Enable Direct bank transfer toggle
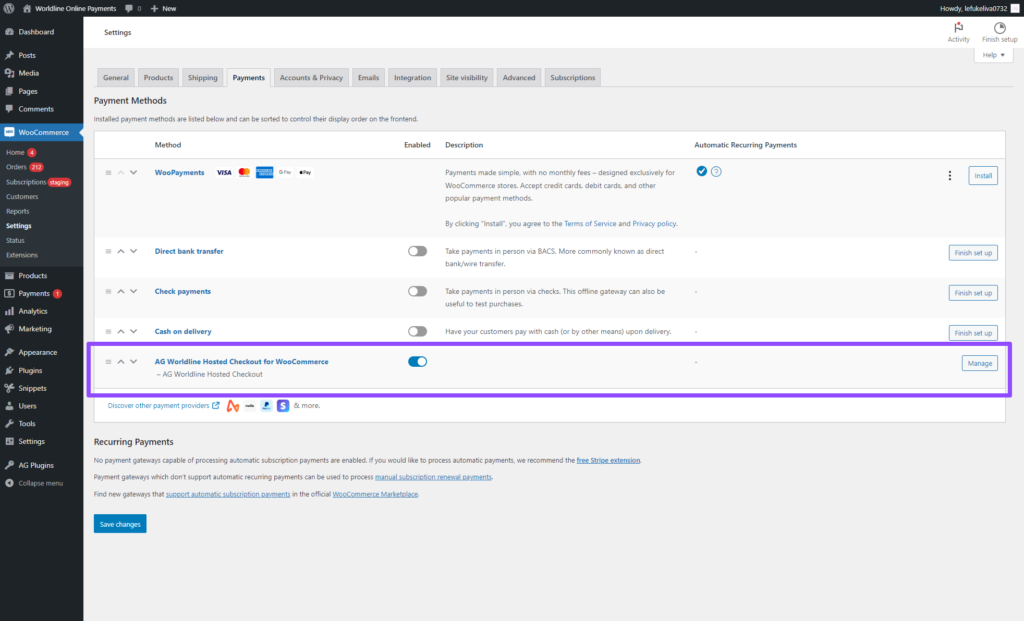 [417, 251]
